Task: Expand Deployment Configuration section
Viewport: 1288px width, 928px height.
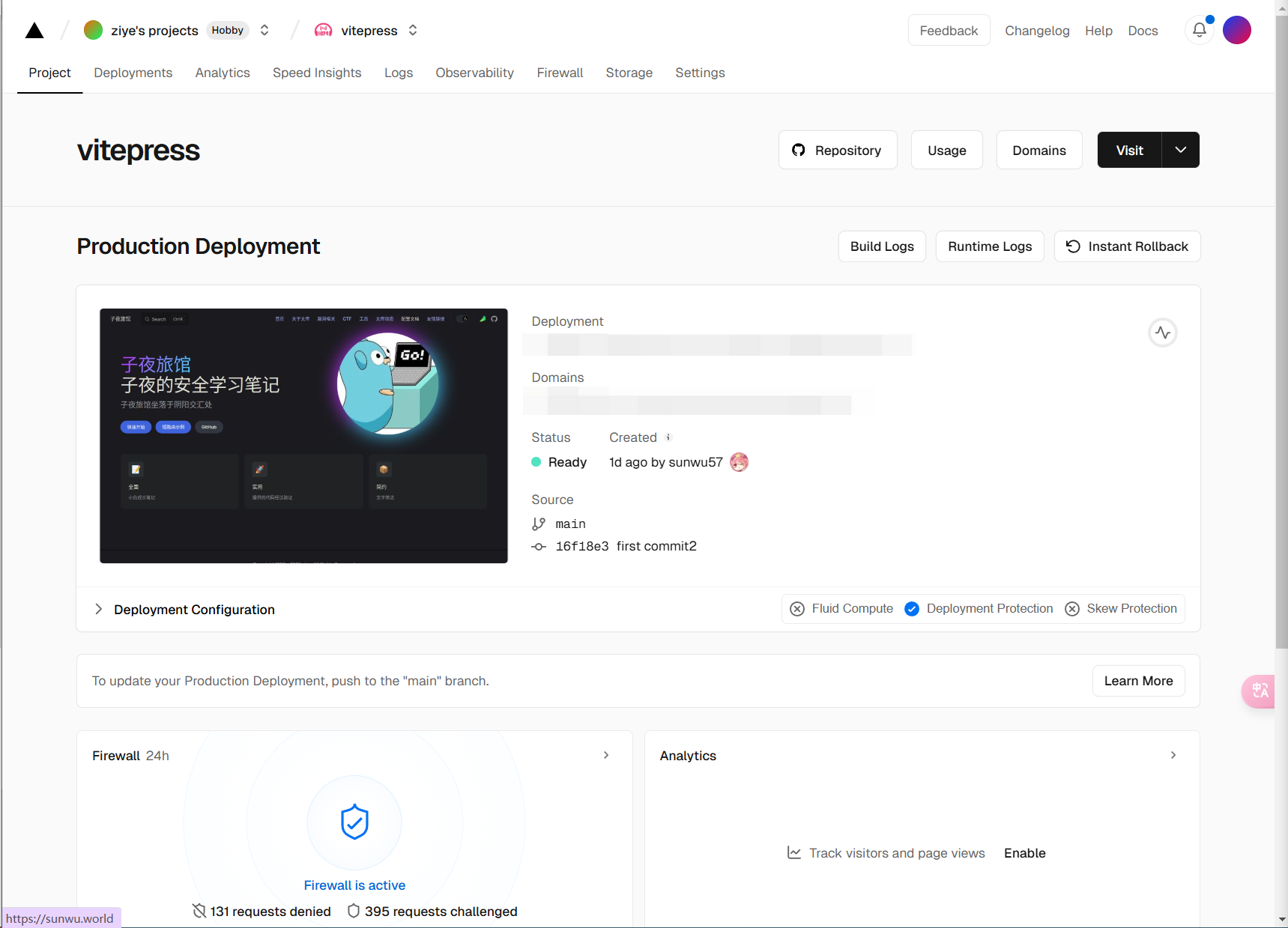Action: 98,609
